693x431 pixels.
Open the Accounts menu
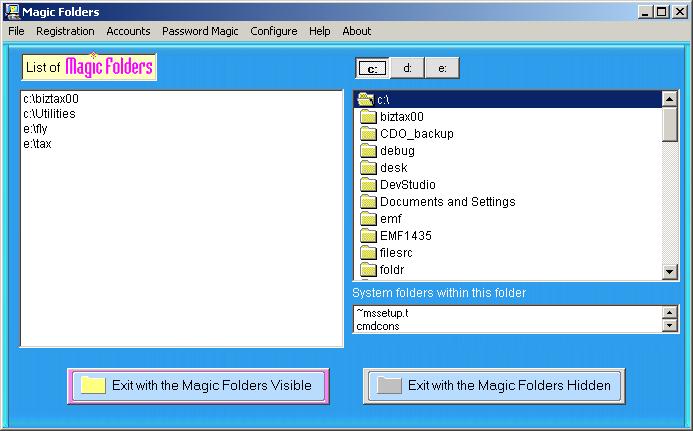click(x=128, y=31)
